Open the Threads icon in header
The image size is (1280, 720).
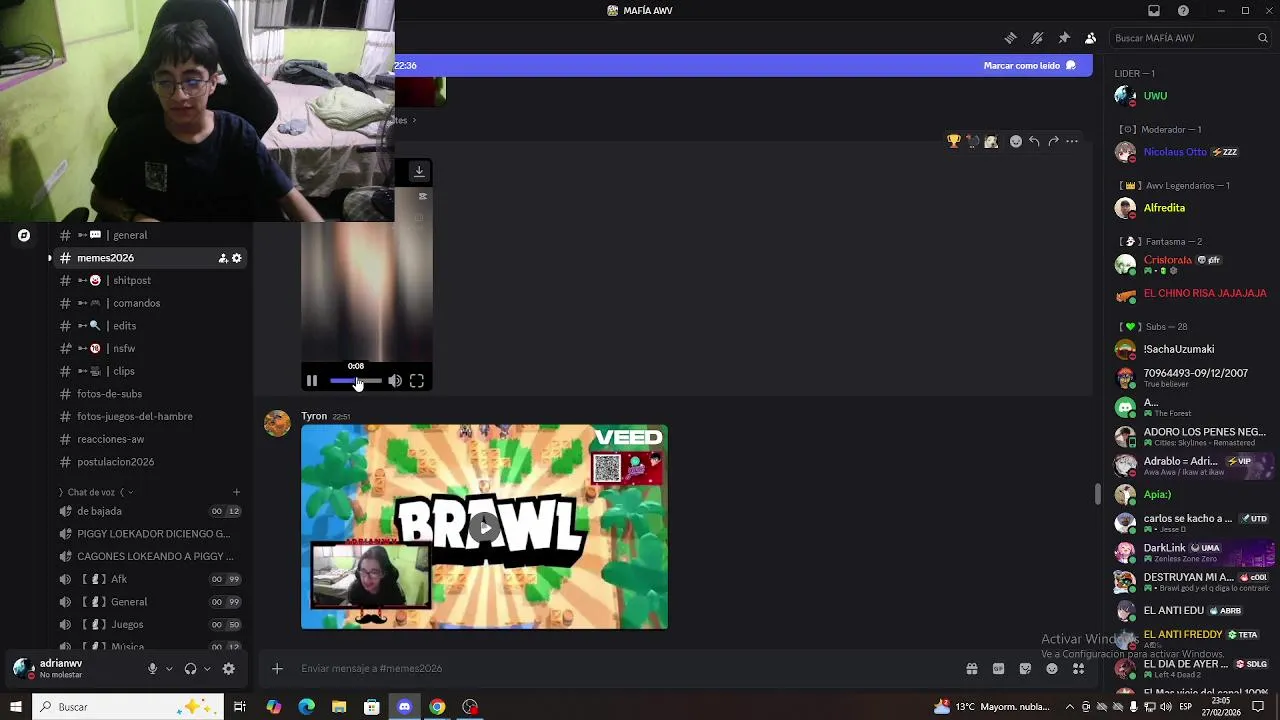(x=1010, y=38)
